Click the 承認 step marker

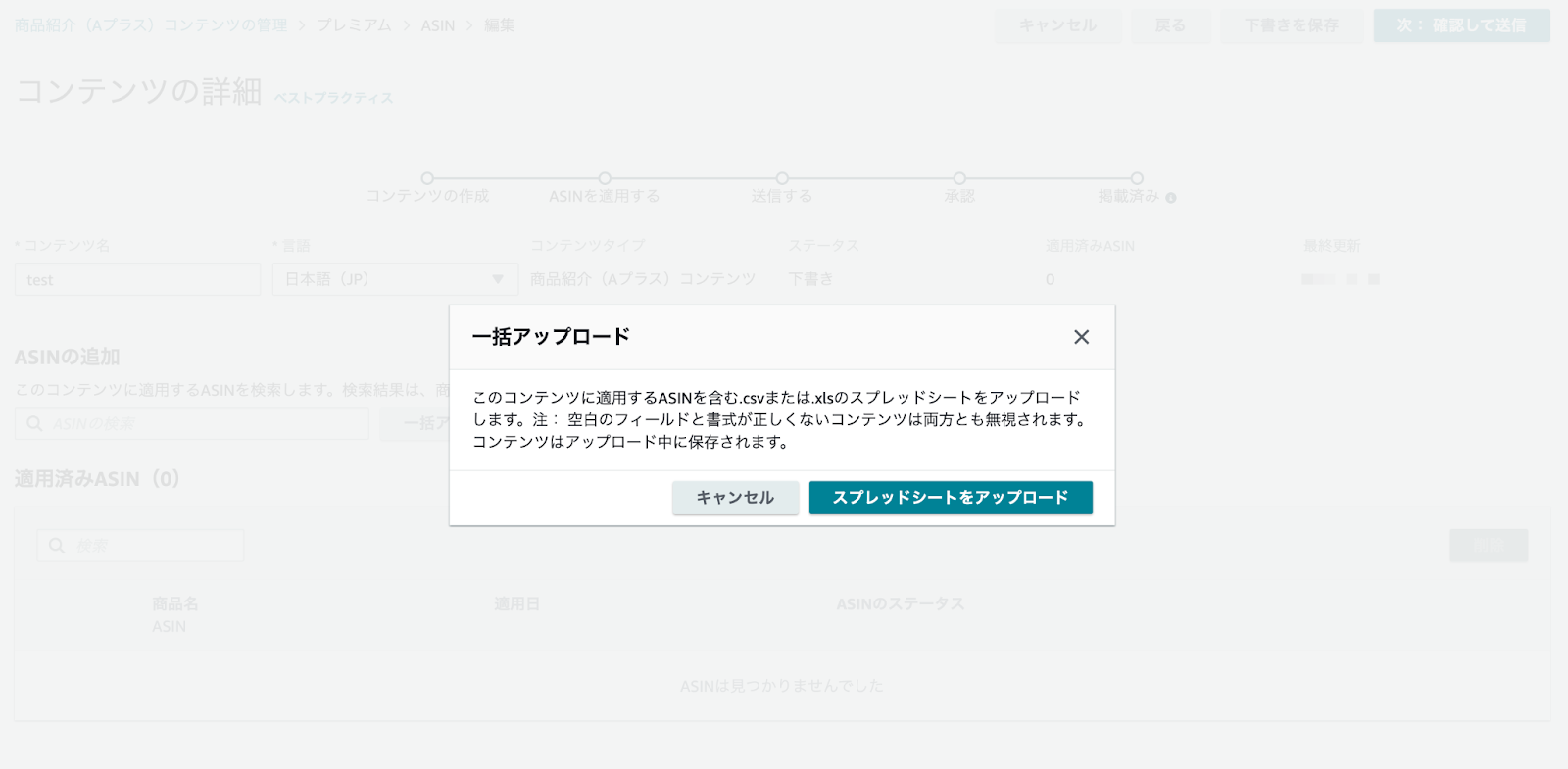click(959, 178)
